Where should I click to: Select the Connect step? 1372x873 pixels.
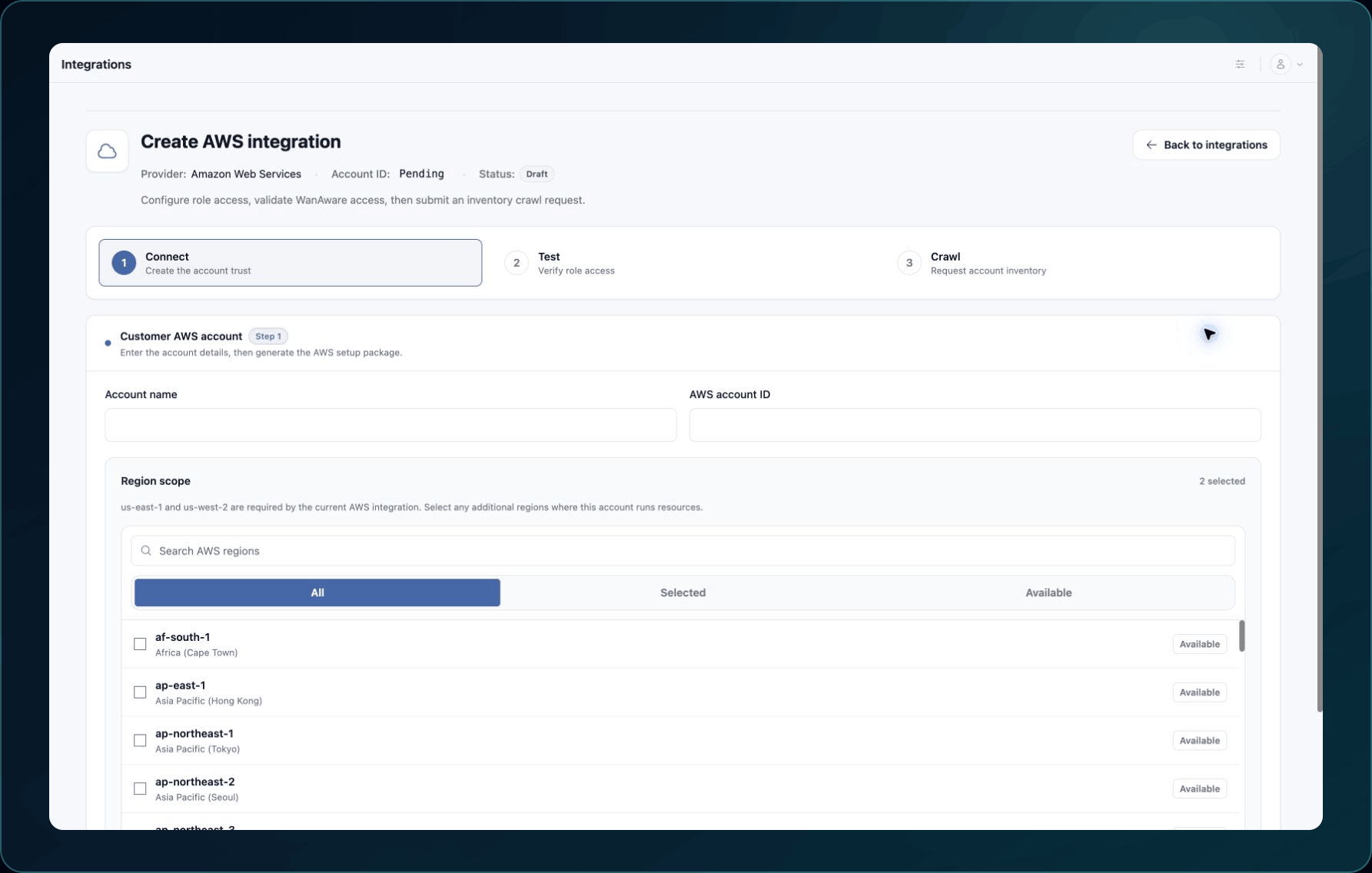291,263
